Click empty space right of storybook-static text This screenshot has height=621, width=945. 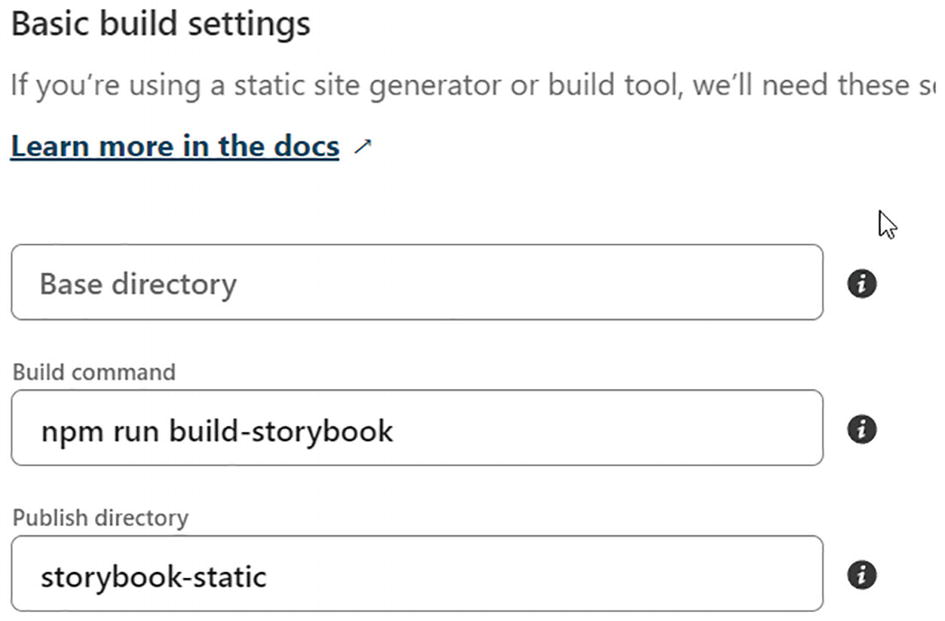tap(550, 575)
